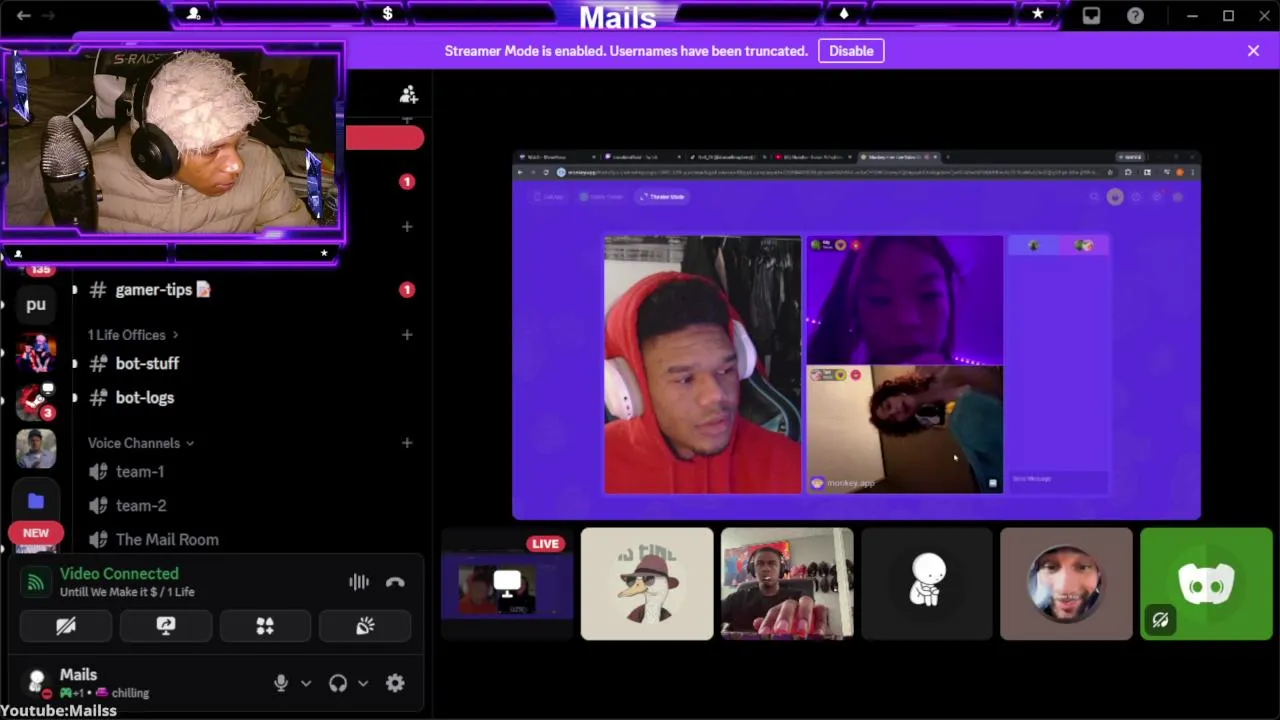The height and width of the screenshot is (720, 1280).
Task: Share your screen button
Action: [166, 626]
